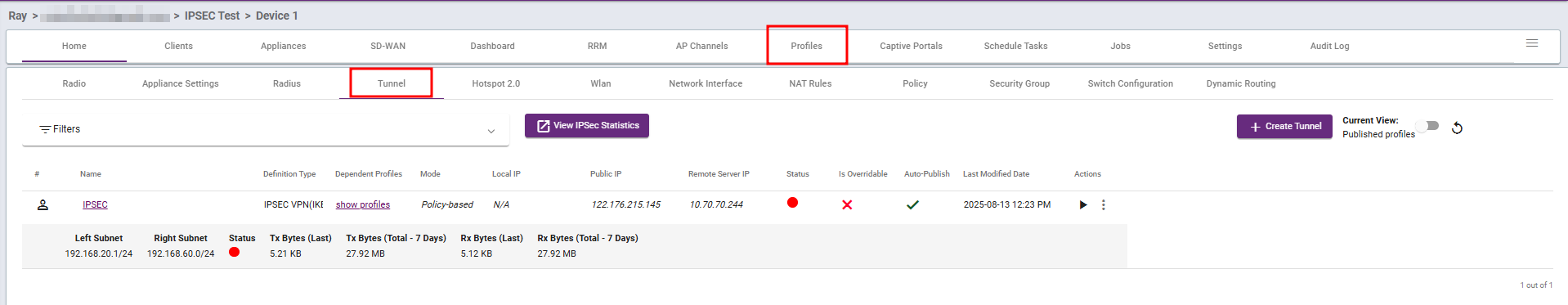Click the Create Tunnel button
Screen dimensions: 1568x305
(x=1284, y=126)
